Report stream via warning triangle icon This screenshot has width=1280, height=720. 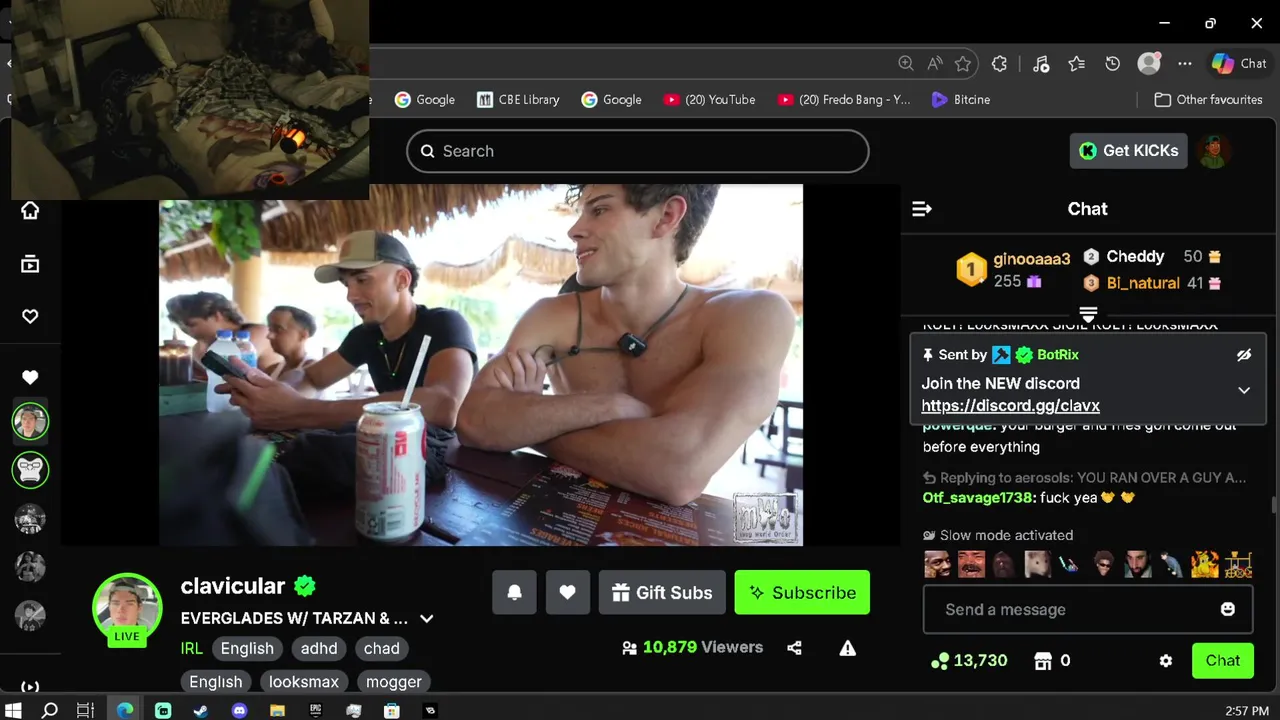coord(848,648)
